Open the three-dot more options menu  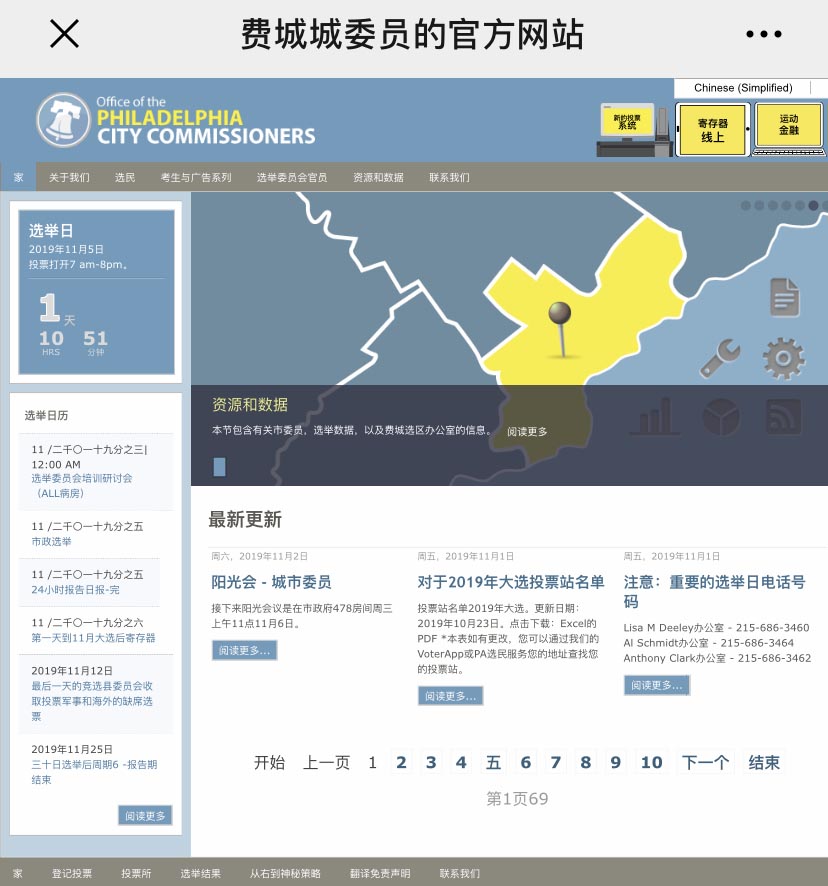pos(764,34)
